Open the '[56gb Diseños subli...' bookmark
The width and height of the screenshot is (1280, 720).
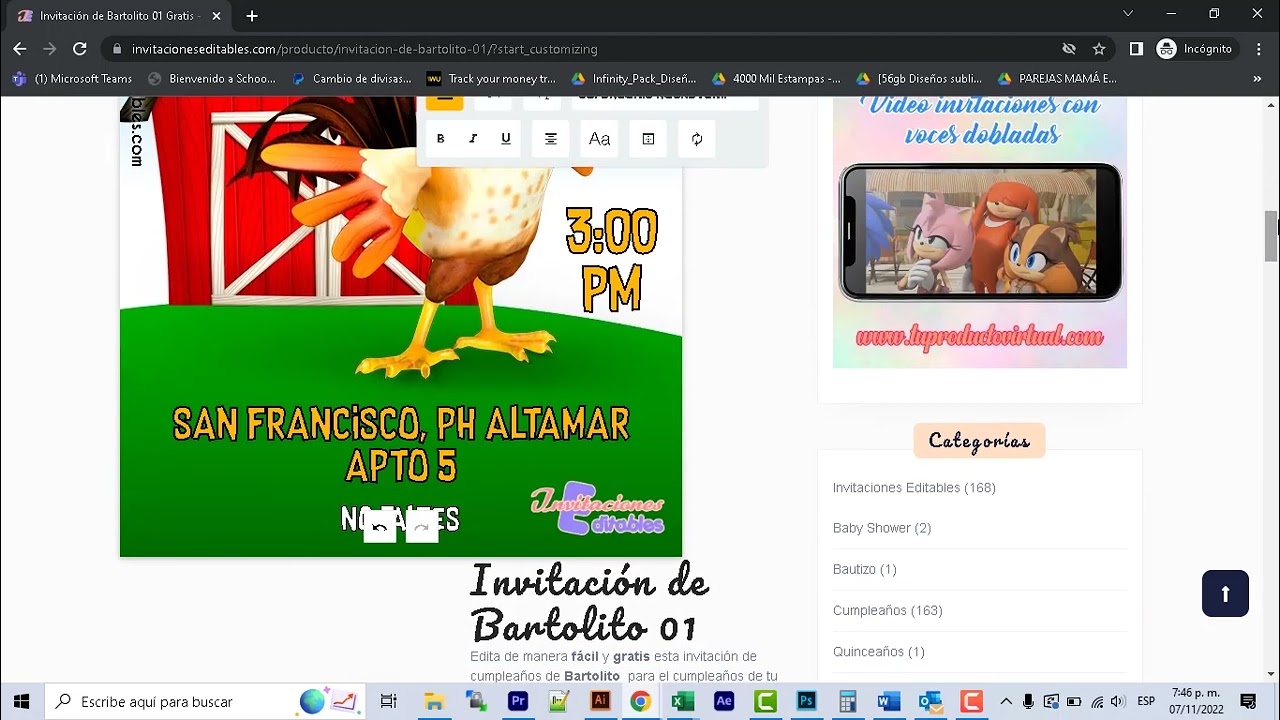(x=920, y=78)
